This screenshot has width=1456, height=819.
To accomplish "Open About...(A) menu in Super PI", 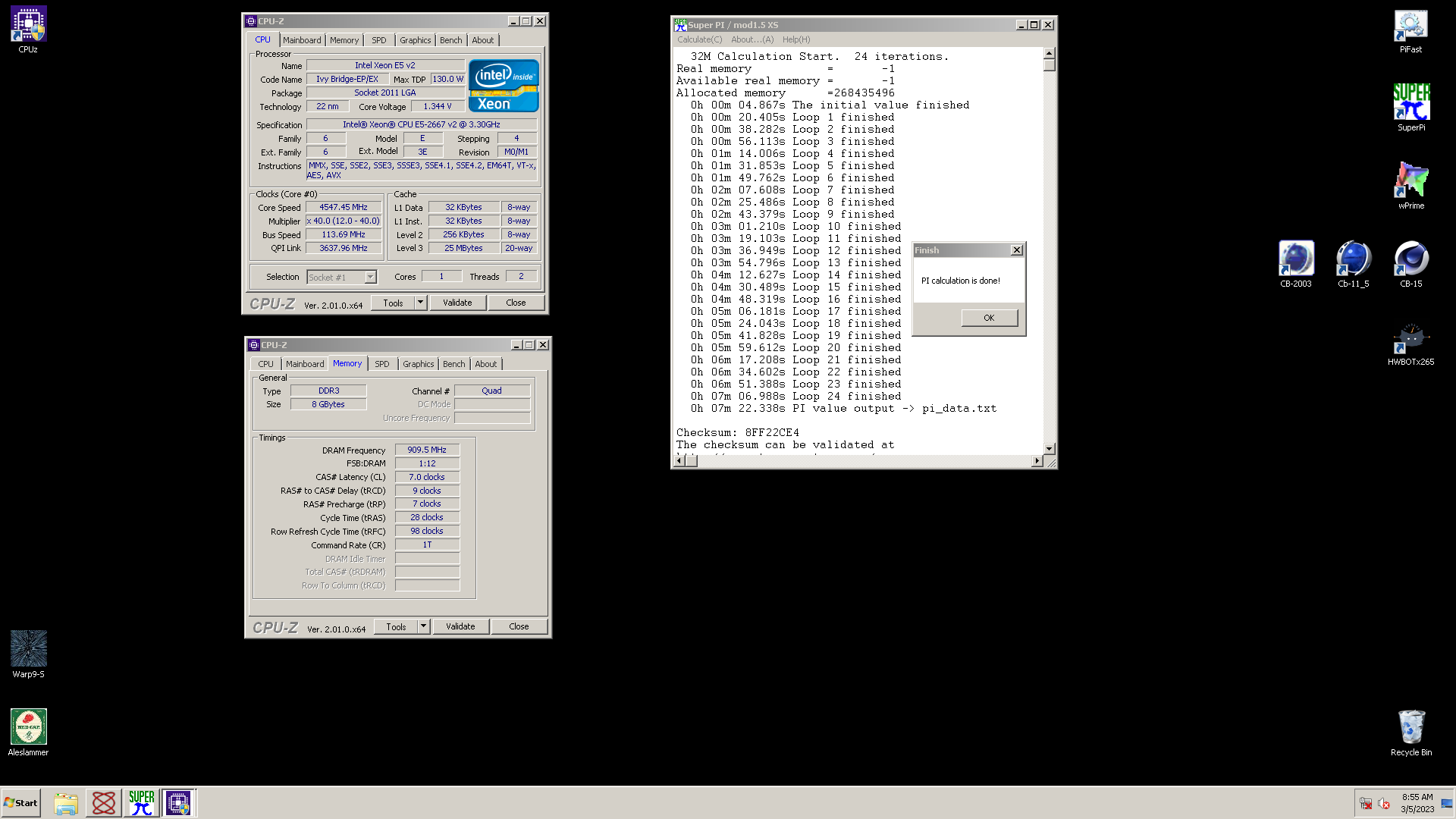I will pos(752,39).
